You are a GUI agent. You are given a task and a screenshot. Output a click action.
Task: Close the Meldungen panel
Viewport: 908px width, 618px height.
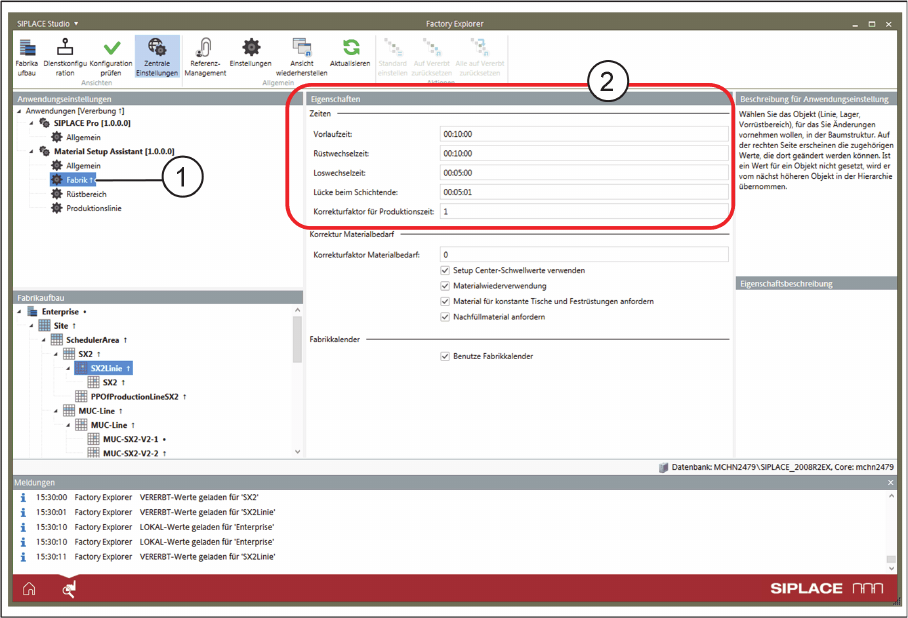(890, 482)
